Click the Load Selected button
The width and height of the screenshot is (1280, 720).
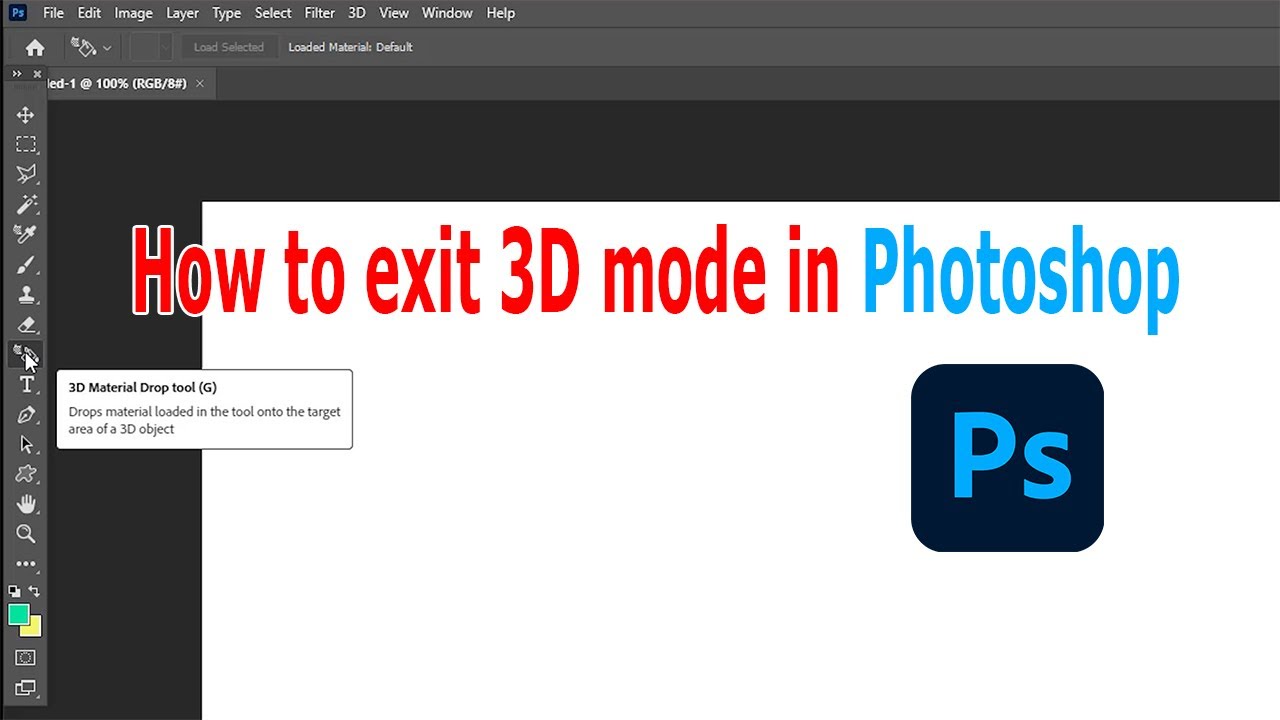click(229, 47)
